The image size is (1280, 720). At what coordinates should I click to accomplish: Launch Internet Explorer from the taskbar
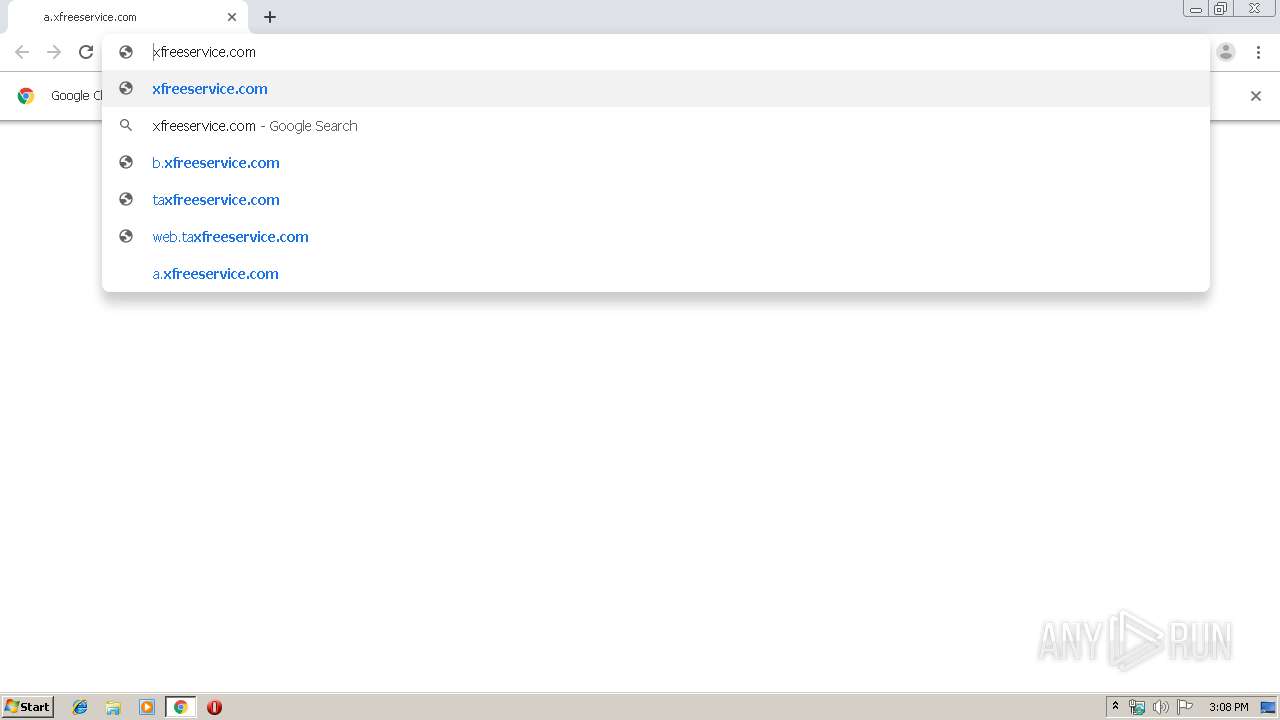[x=80, y=707]
